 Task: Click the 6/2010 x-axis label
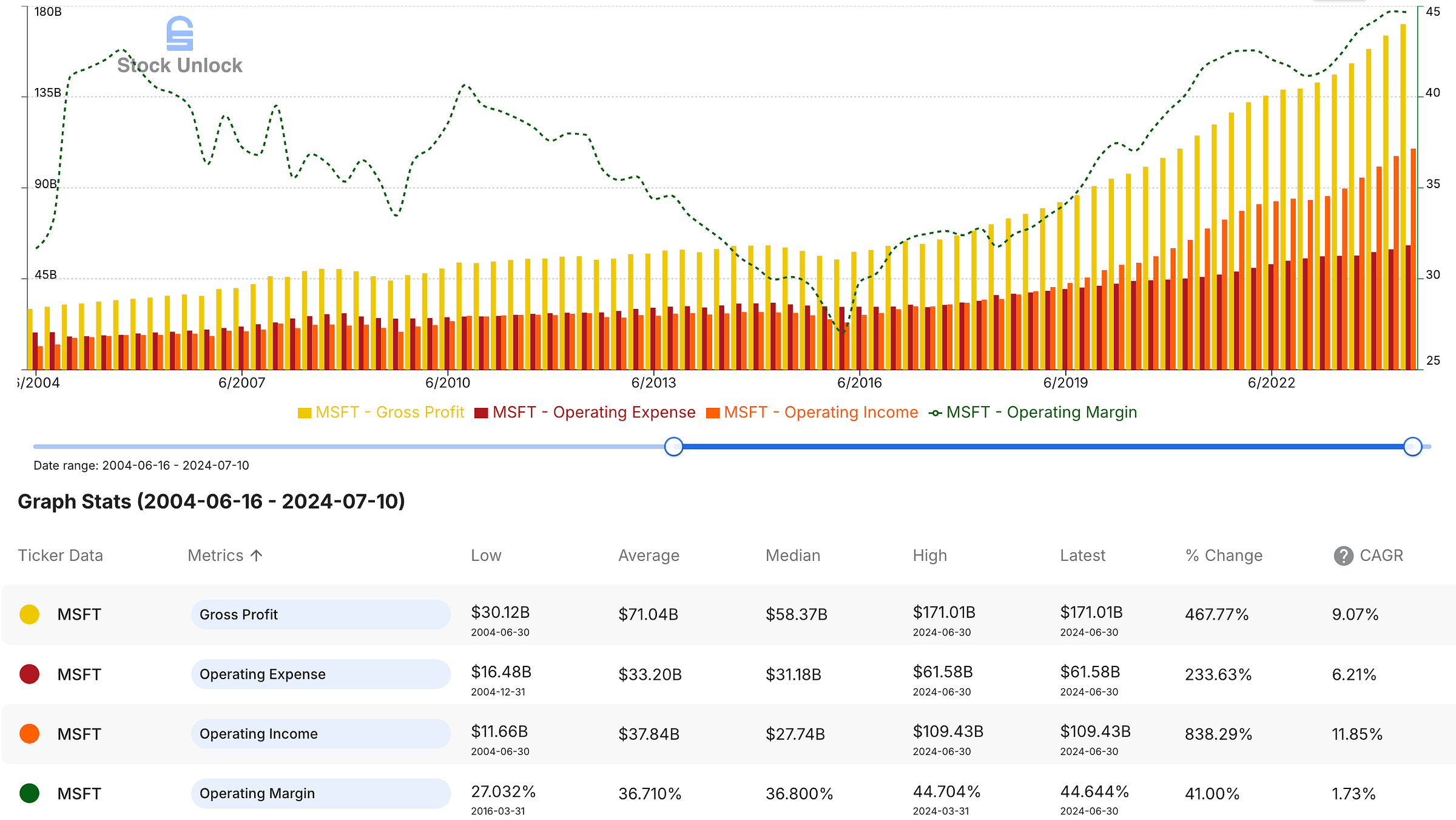[x=448, y=382]
